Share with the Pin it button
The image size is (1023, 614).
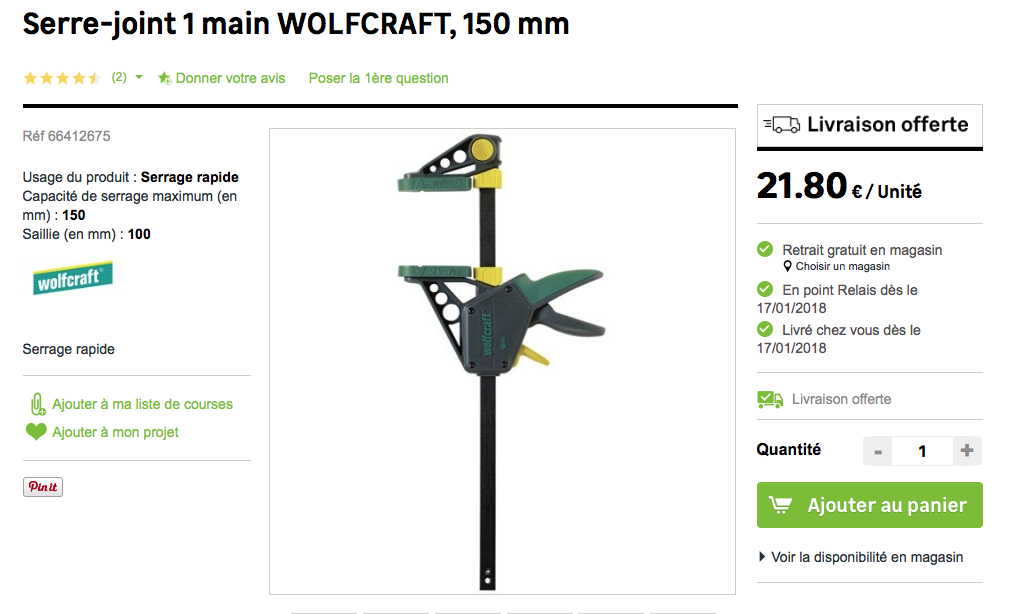[x=43, y=487]
